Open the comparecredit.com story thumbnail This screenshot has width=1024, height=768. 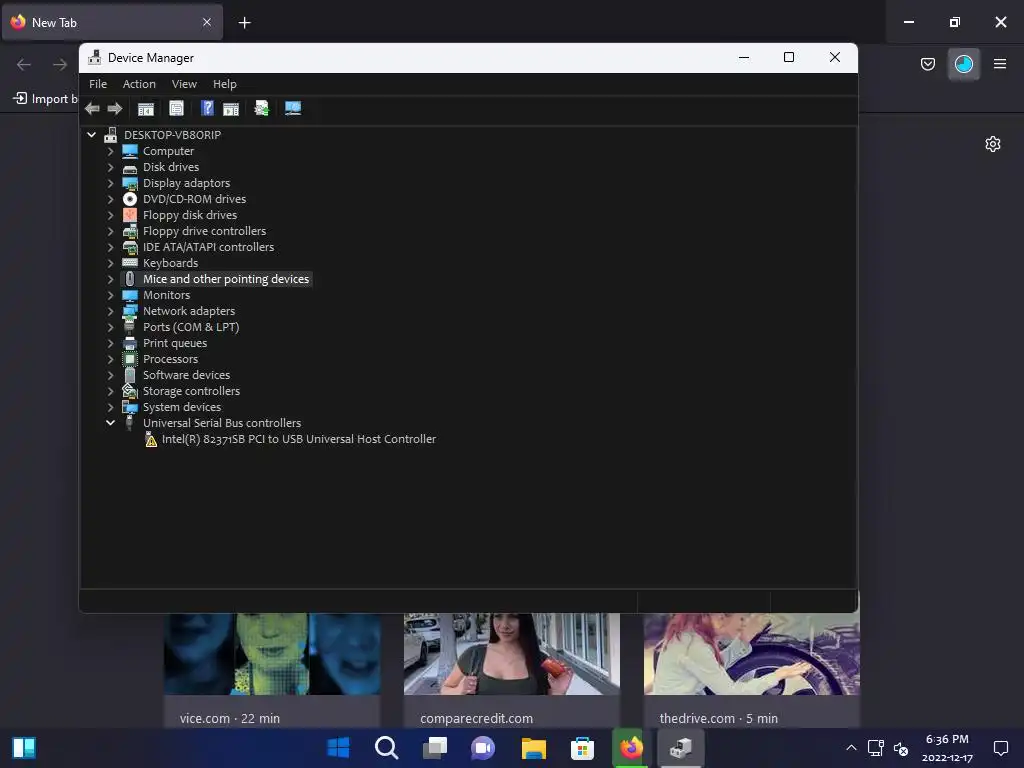[511, 654]
